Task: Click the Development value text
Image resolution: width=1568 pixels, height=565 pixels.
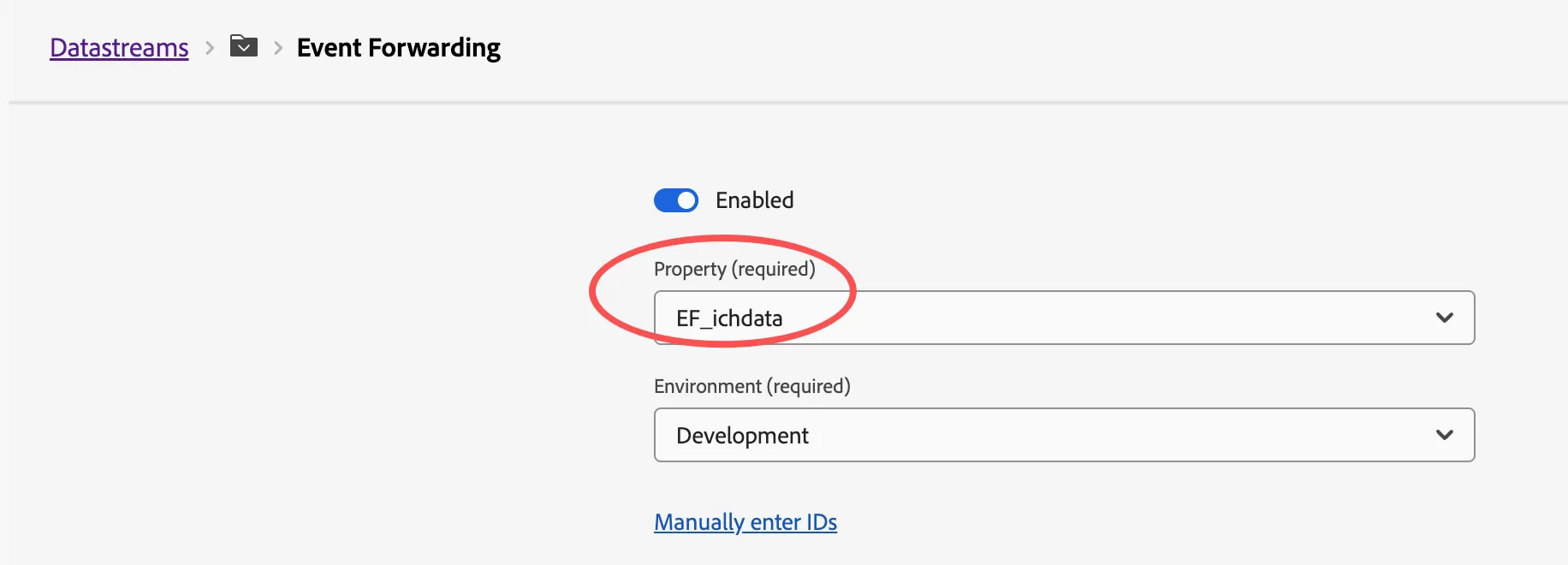Action: (x=742, y=436)
